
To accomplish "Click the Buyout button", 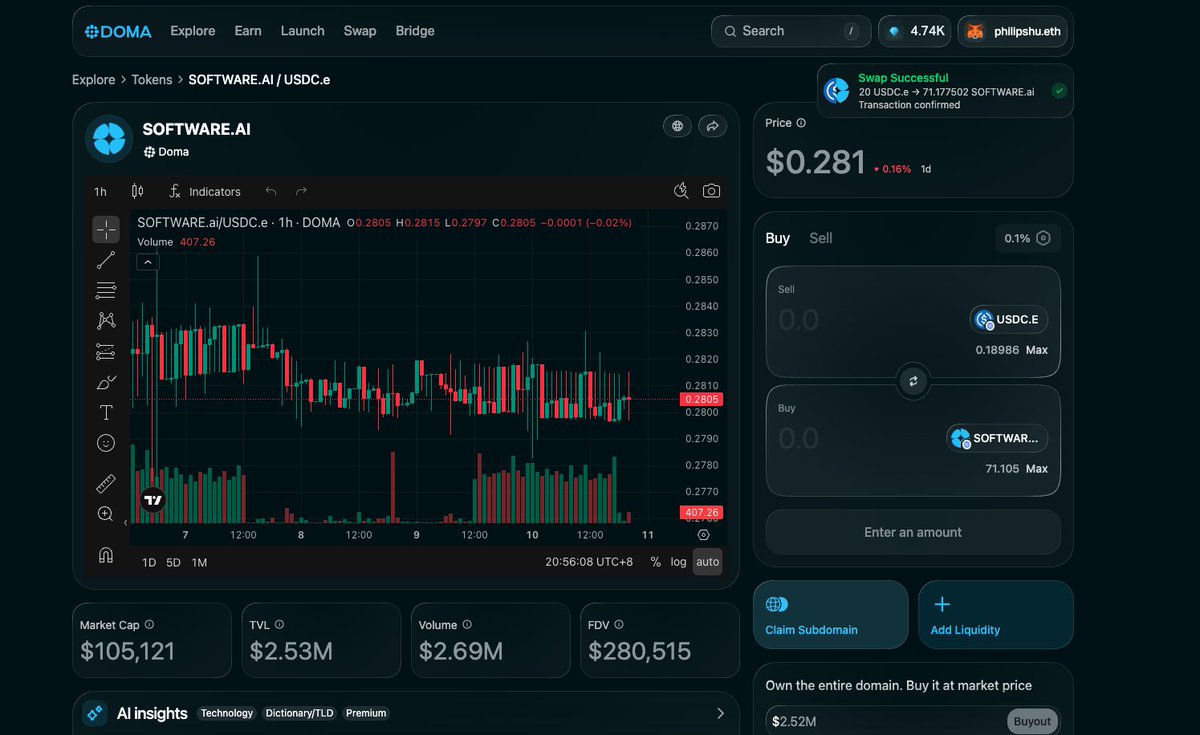I will click(x=1032, y=721).
